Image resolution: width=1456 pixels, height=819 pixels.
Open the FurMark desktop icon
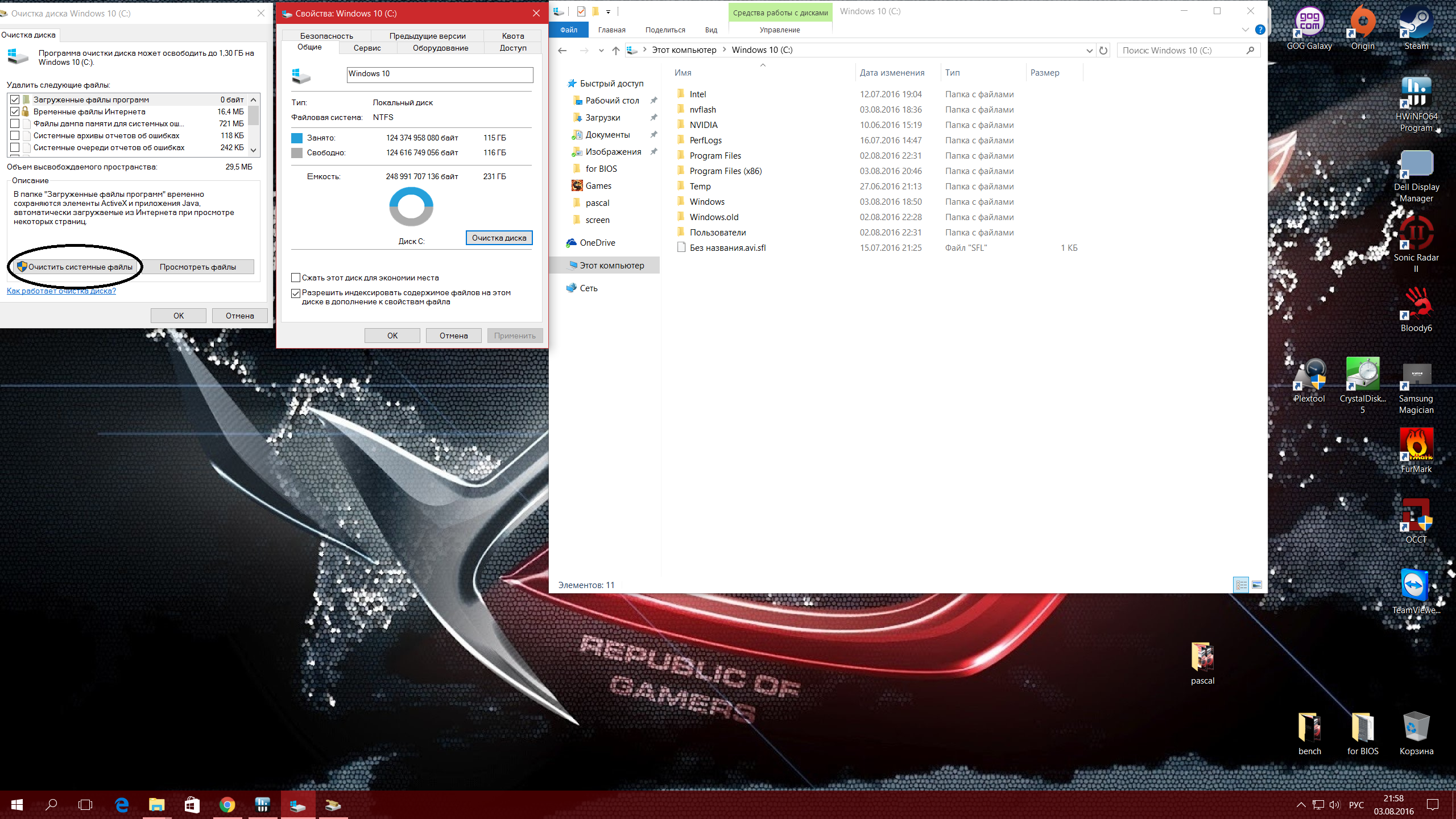[x=1416, y=445]
